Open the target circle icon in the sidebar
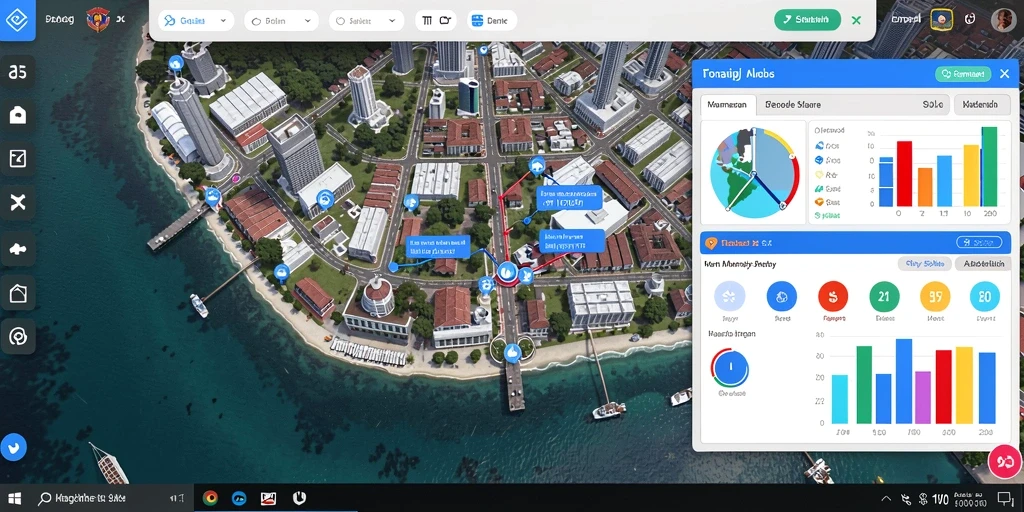Image resolution: width=1024 pixels, height=512 pixels. (18, 337)
